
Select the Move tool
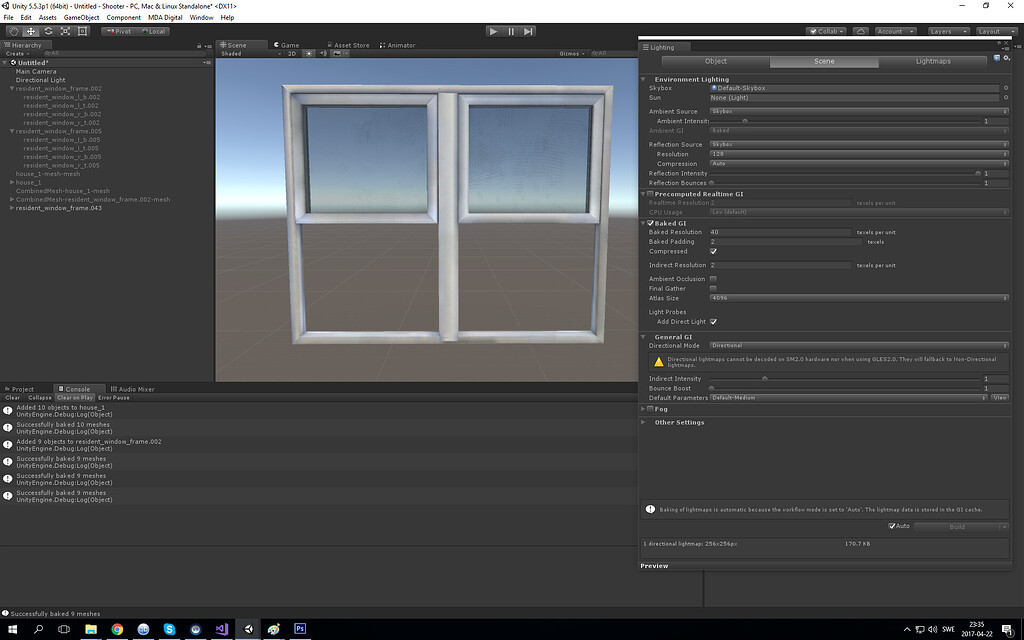(x=31, y=31)
